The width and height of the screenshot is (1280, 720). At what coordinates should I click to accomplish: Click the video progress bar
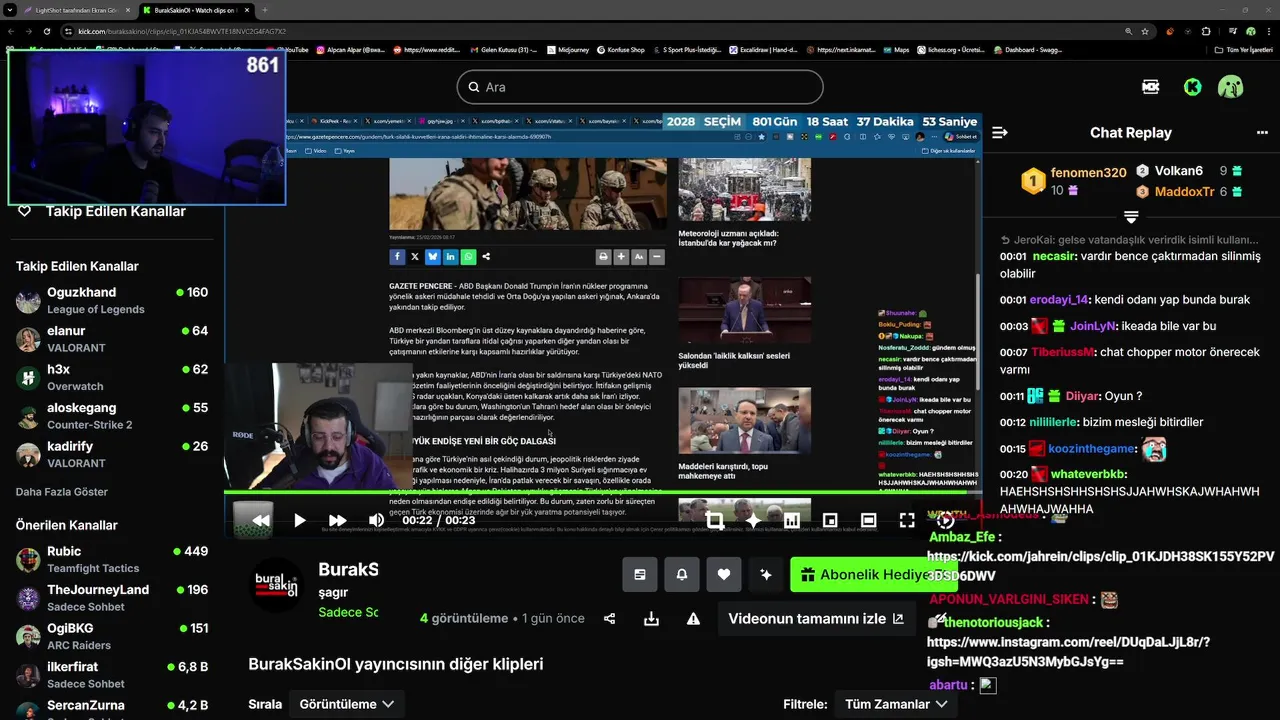point(602,493)
